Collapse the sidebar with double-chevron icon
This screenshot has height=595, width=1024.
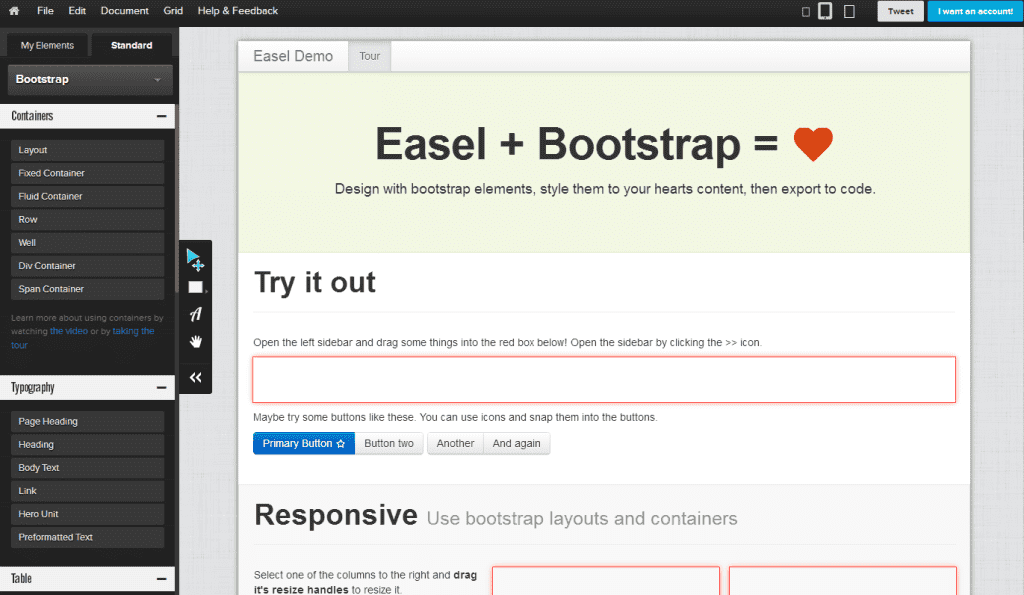point(195,378)
